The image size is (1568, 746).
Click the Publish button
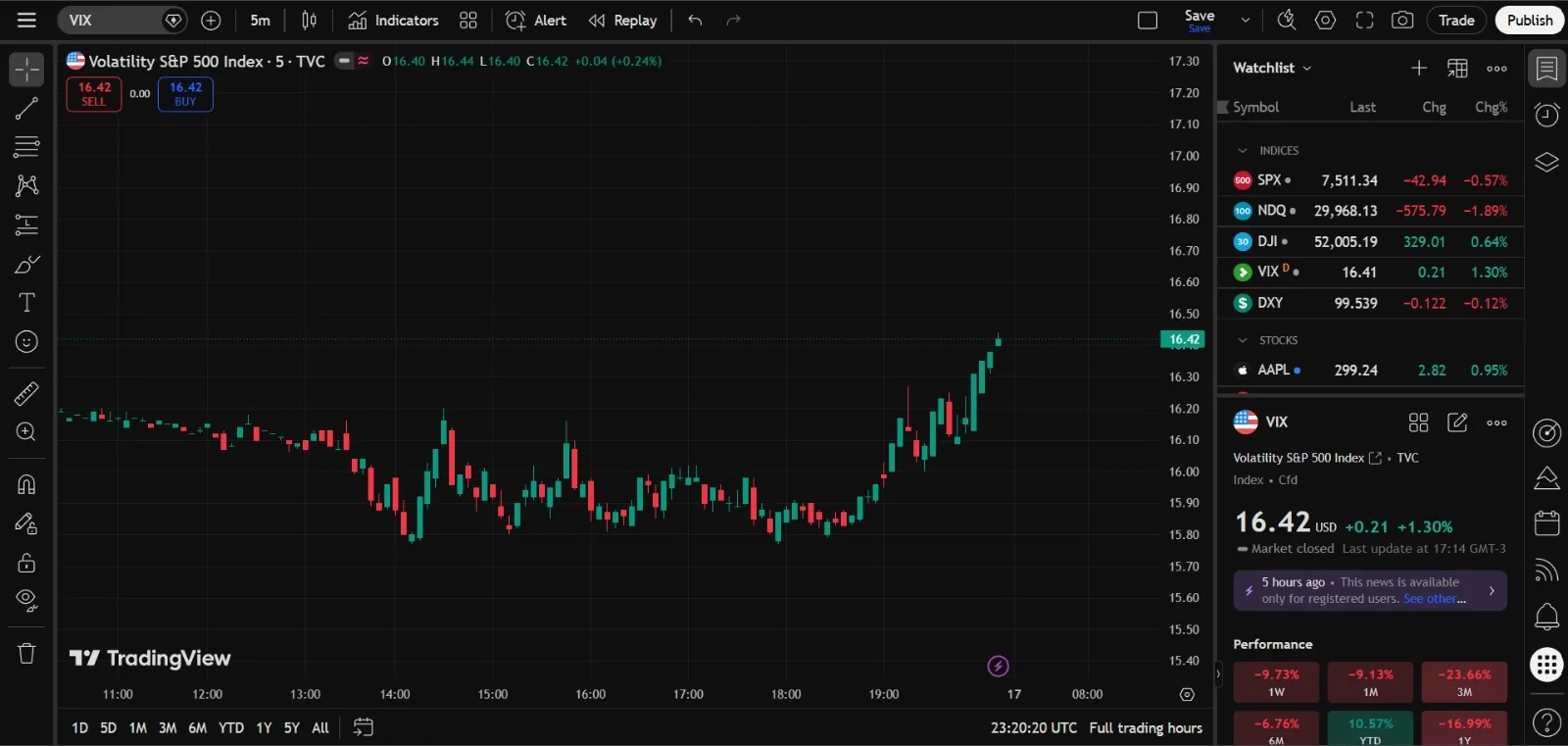coord(1530,20)
